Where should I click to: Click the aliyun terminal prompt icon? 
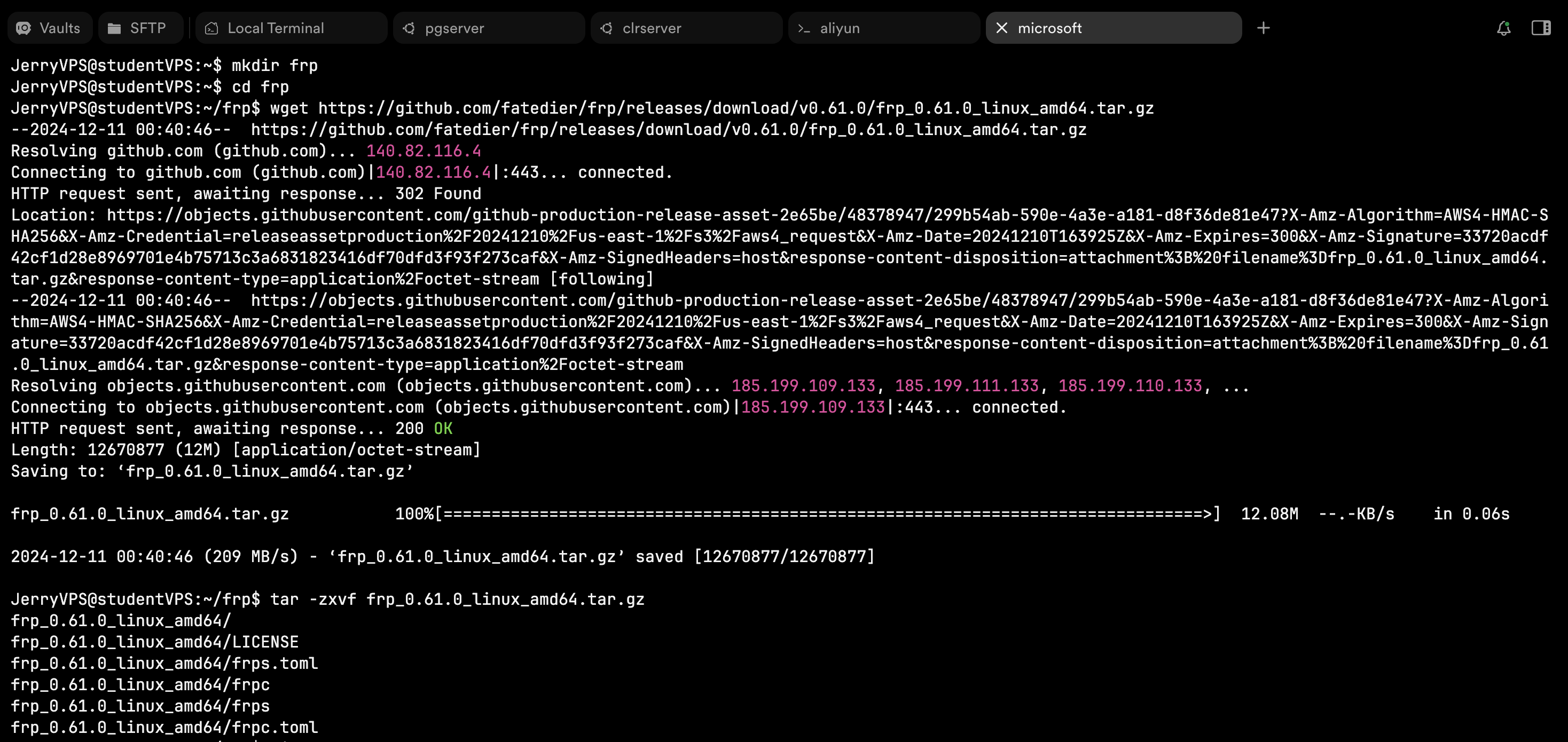pos(803,29)
